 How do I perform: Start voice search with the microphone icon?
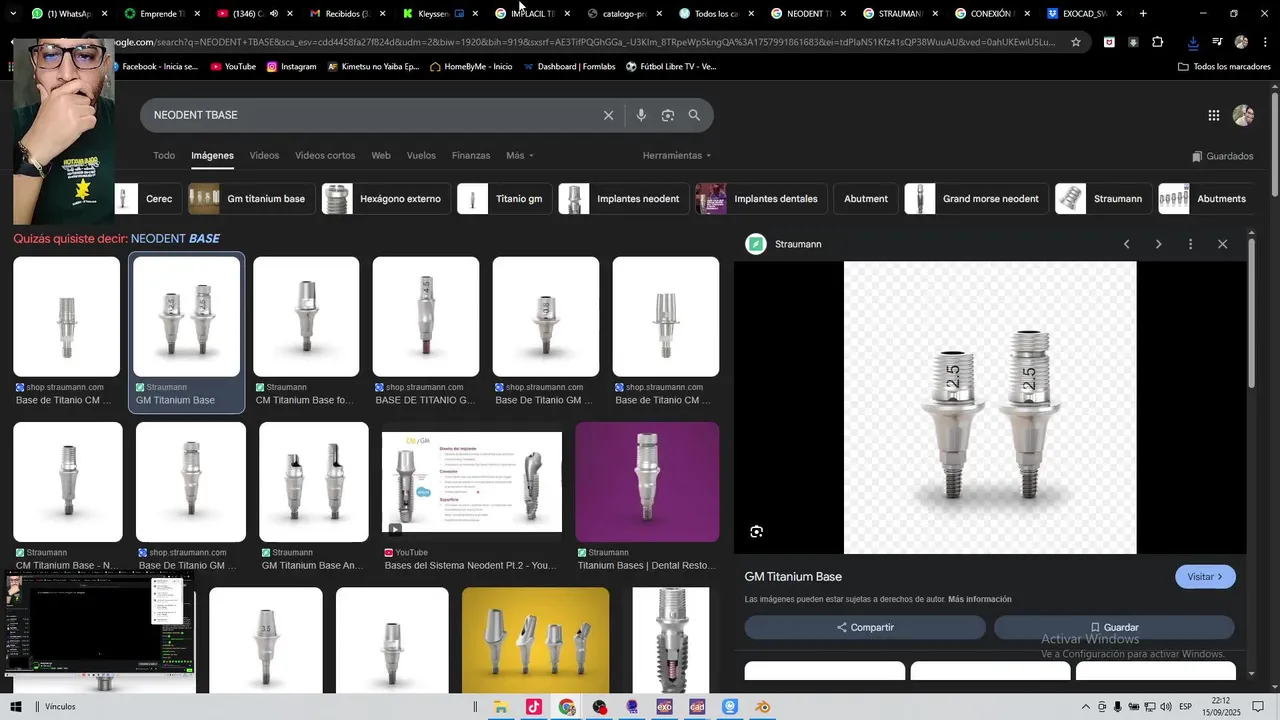coord(641,115)
